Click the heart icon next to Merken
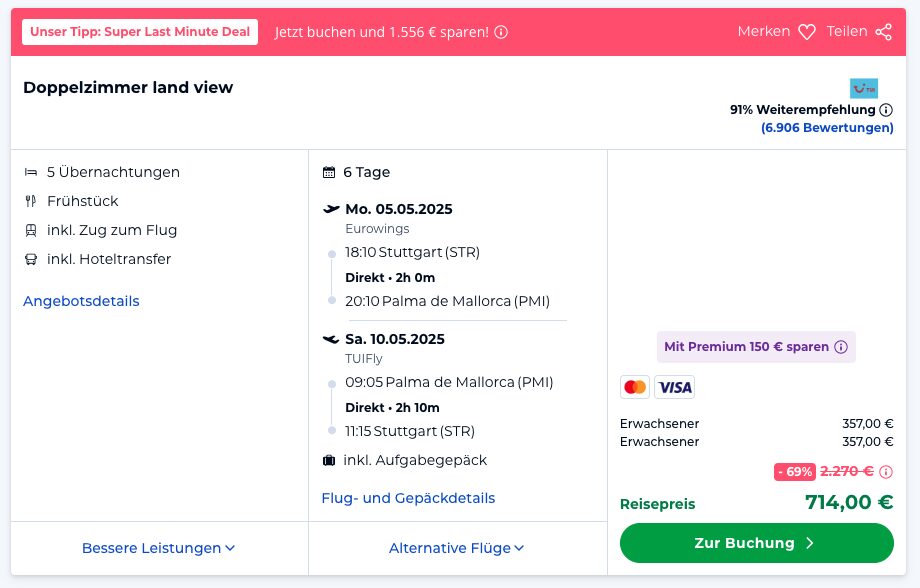 click(x=807, y=32)
